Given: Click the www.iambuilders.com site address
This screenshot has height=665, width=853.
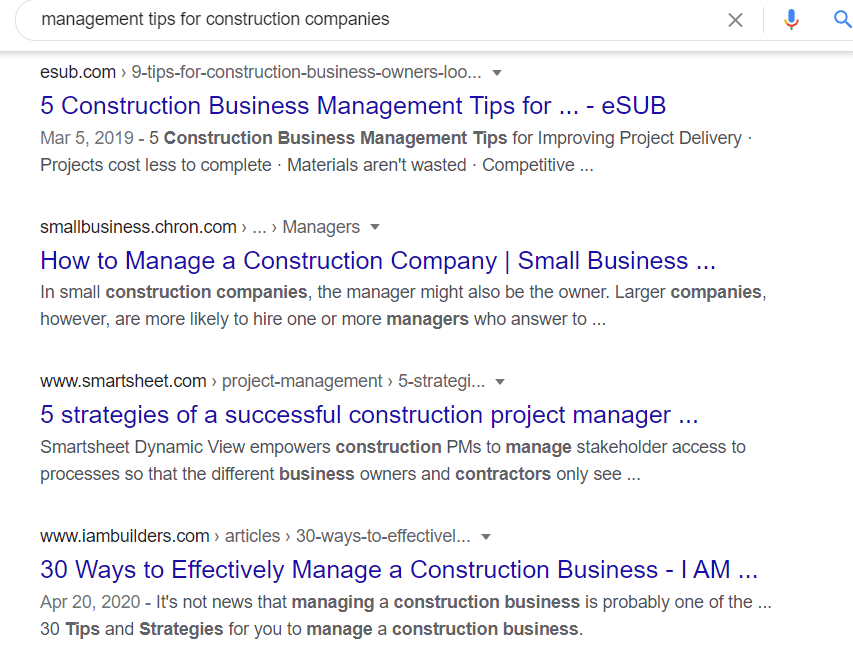Looking at the screenshot, I should click(125, 536).
